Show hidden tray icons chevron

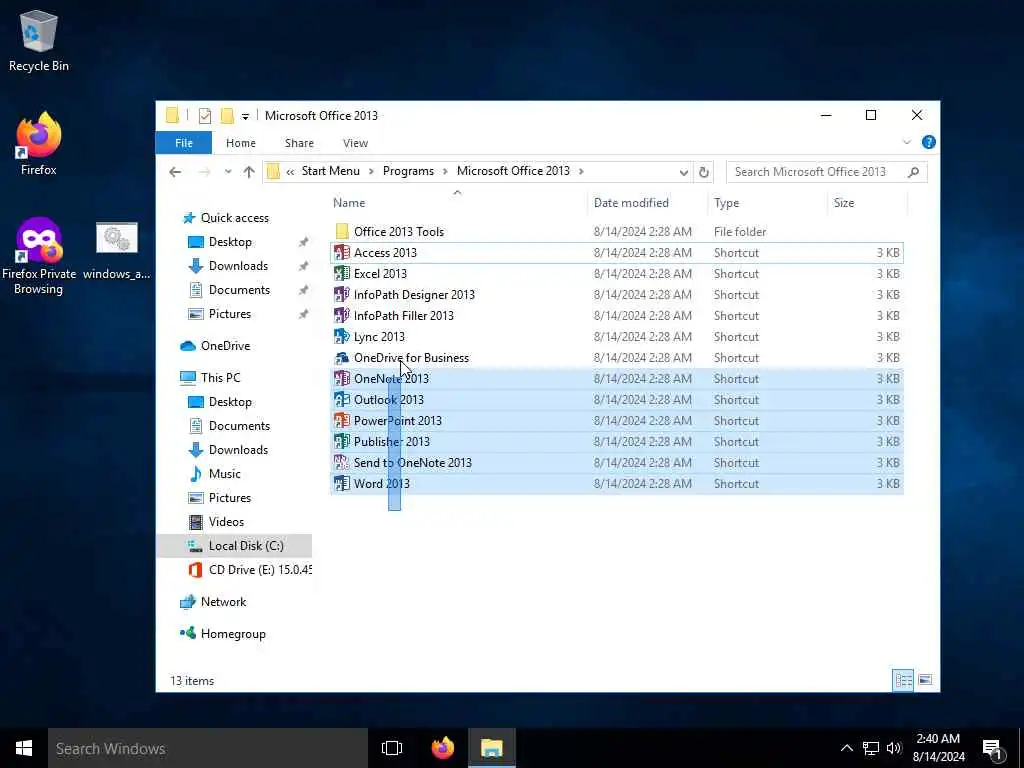[846, 748]
